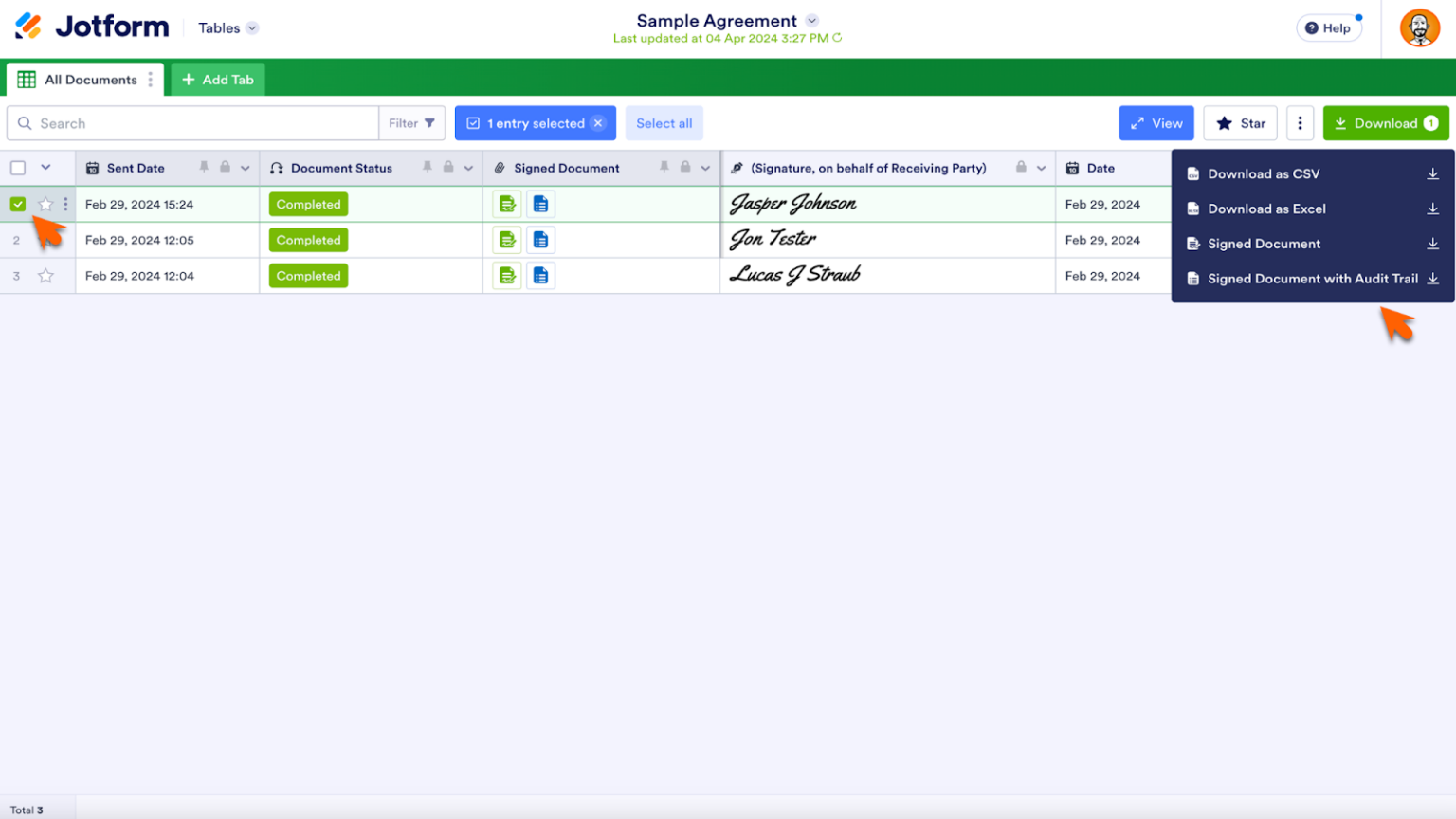
Task: Refresh the last updated timestamp
Action: pos(835,39)
